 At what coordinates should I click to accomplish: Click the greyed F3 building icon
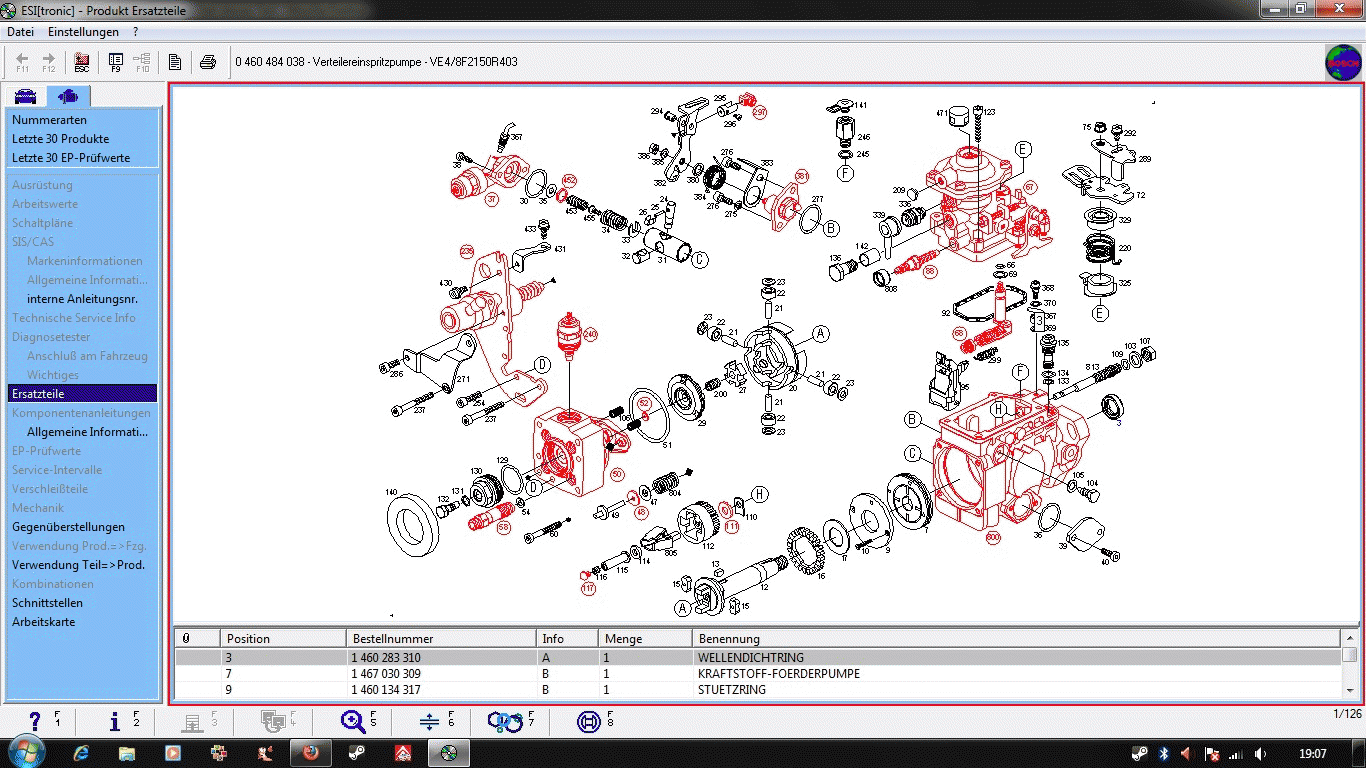click(x=193, y=721)
